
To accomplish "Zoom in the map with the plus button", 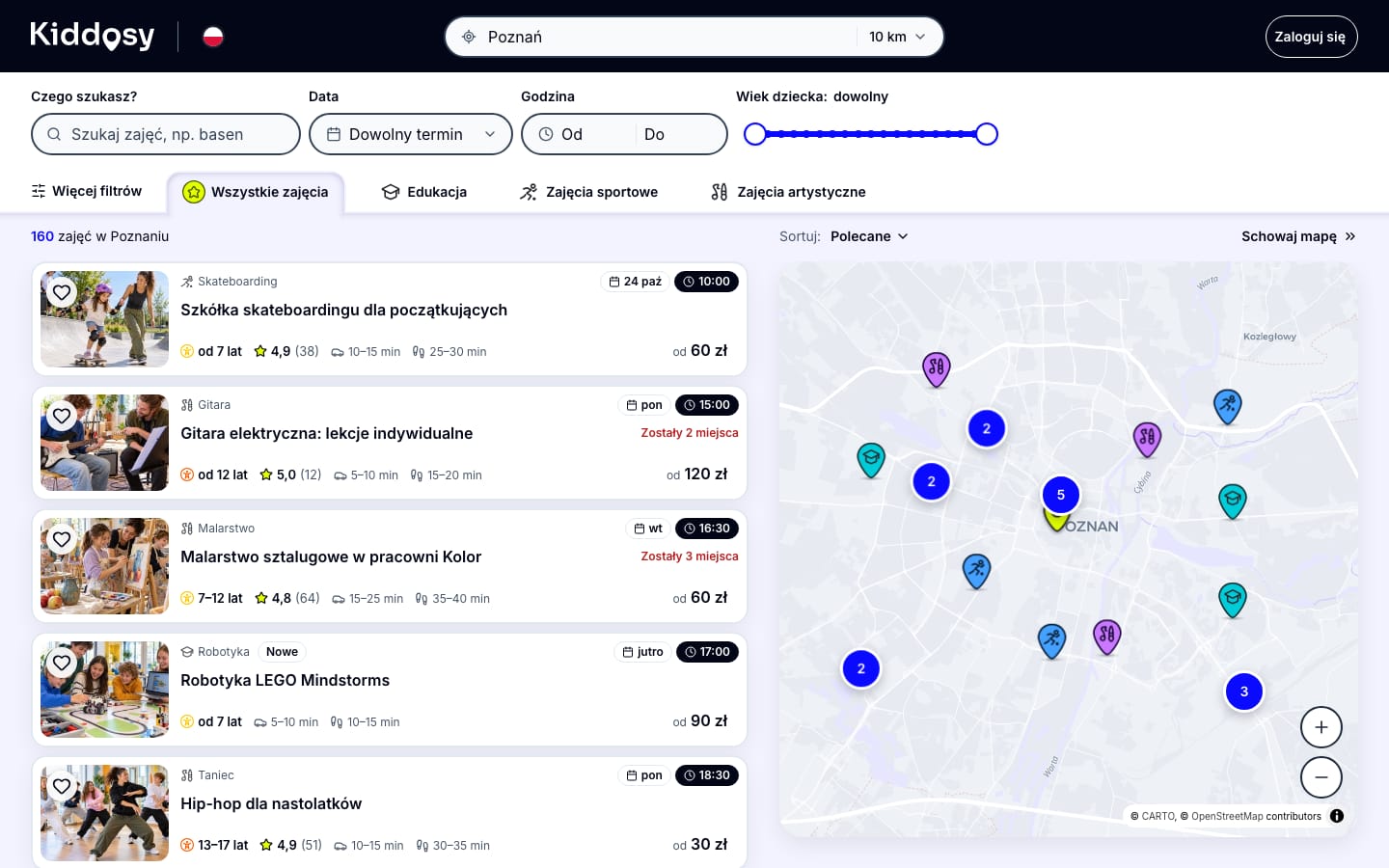I will pyautogui.click(x=1321, y=727).
